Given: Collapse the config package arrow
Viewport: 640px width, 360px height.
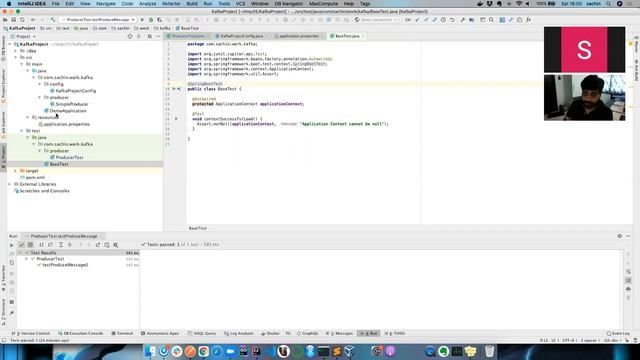Looking at the screenshot, I should [40, 84].
